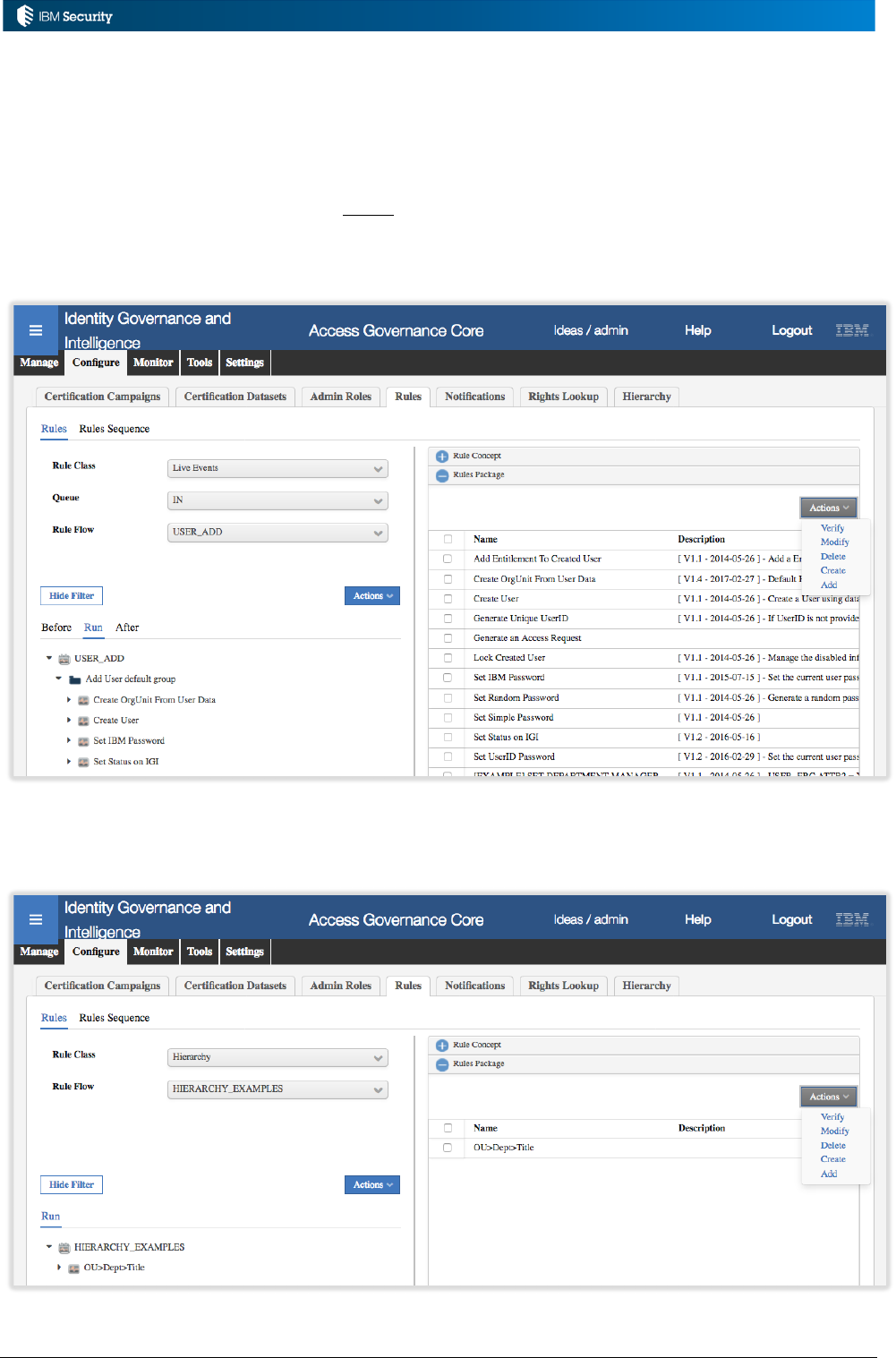Viewport: 896px width, 1358px height.
Task: Click the USER_ADD package icon in the tree
Action: pos(64,659)
